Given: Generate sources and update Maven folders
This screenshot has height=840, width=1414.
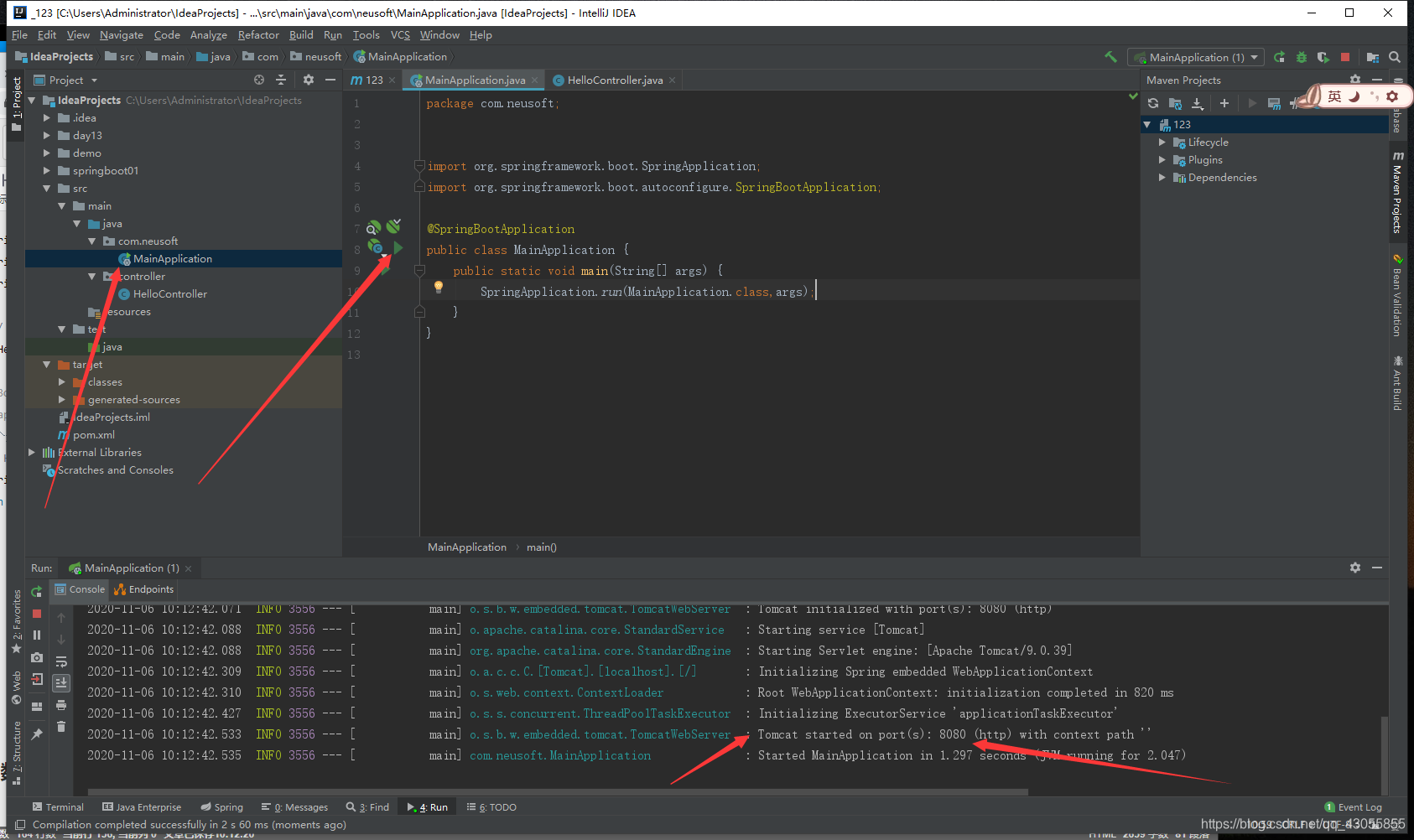Looking at the screenshot, I should pos(1175,103).
